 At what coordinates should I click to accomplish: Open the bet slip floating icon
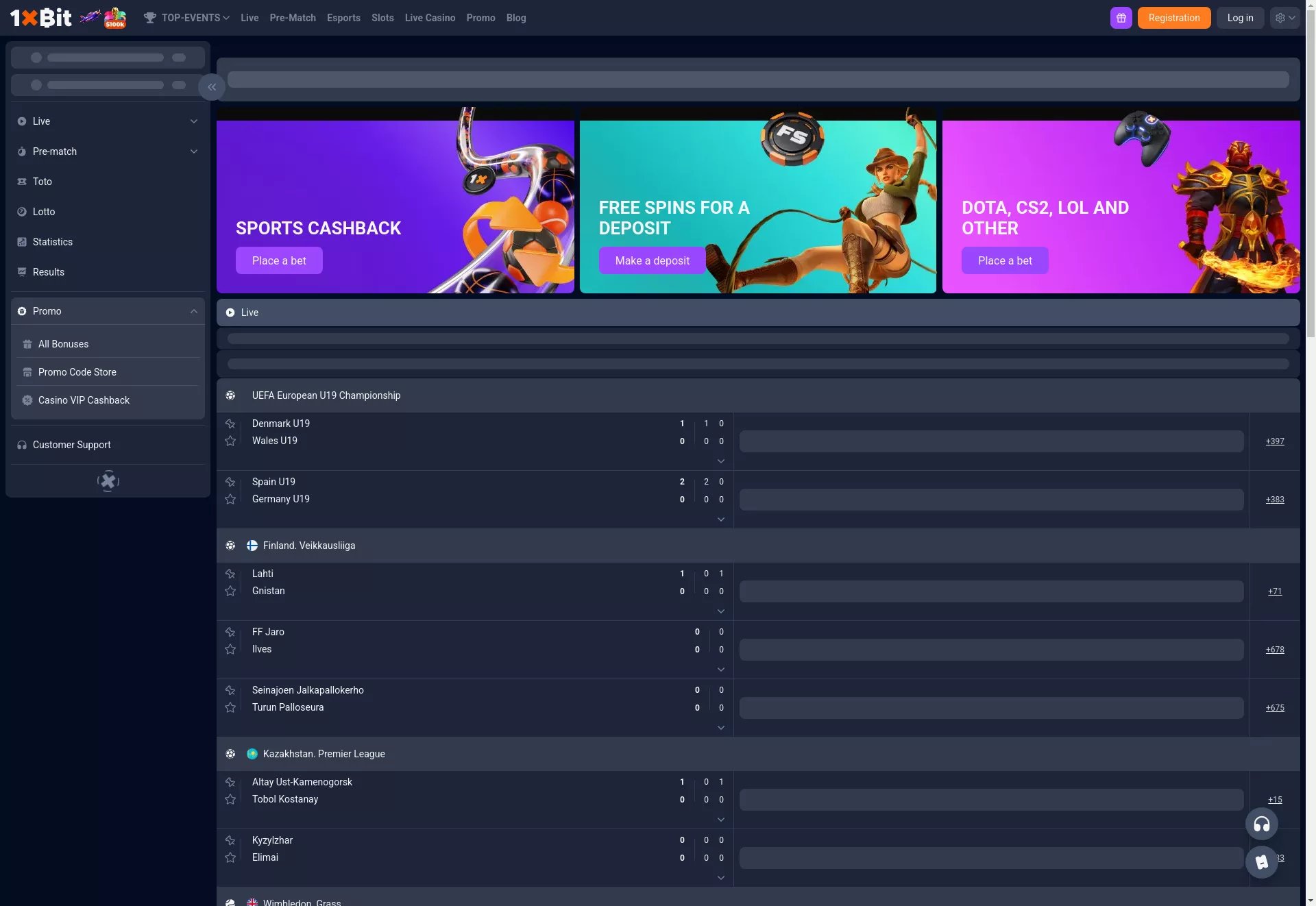tap(1262, 862)
